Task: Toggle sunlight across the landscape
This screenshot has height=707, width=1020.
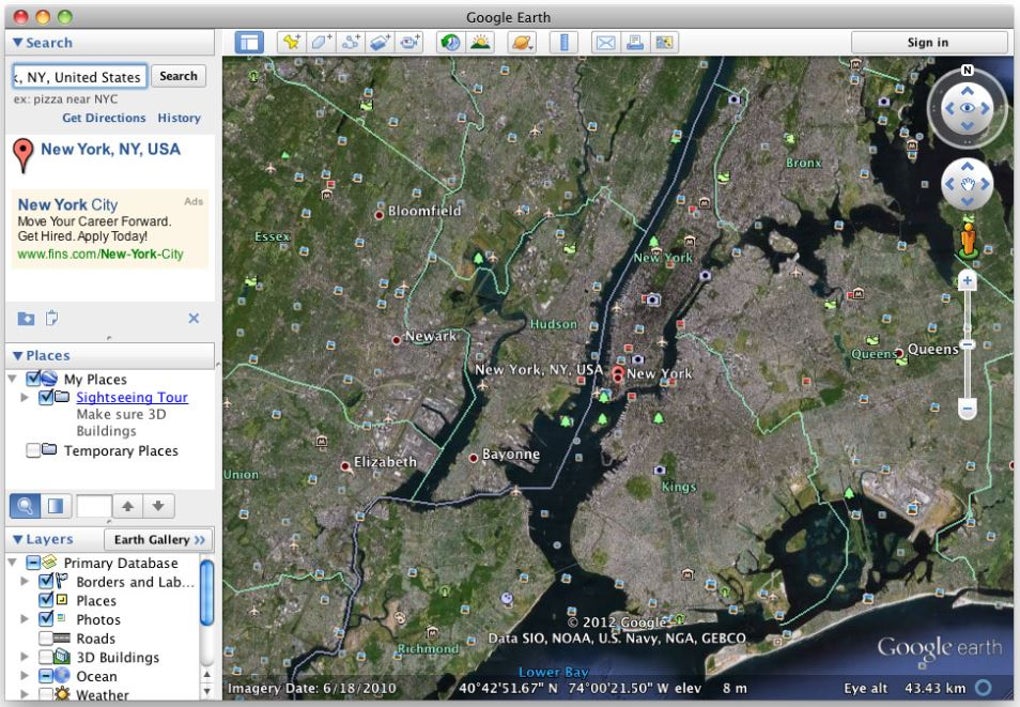Action: click(480, 42)
